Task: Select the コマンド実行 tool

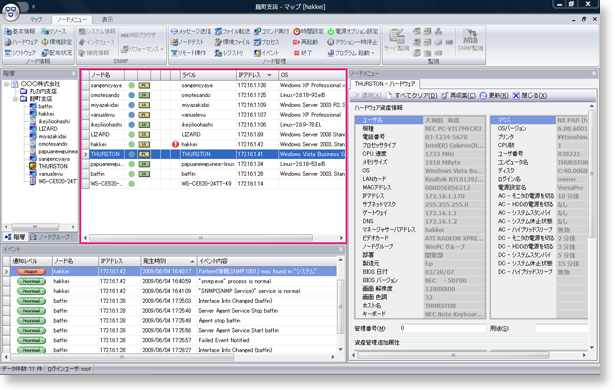Action: point(271,31)
